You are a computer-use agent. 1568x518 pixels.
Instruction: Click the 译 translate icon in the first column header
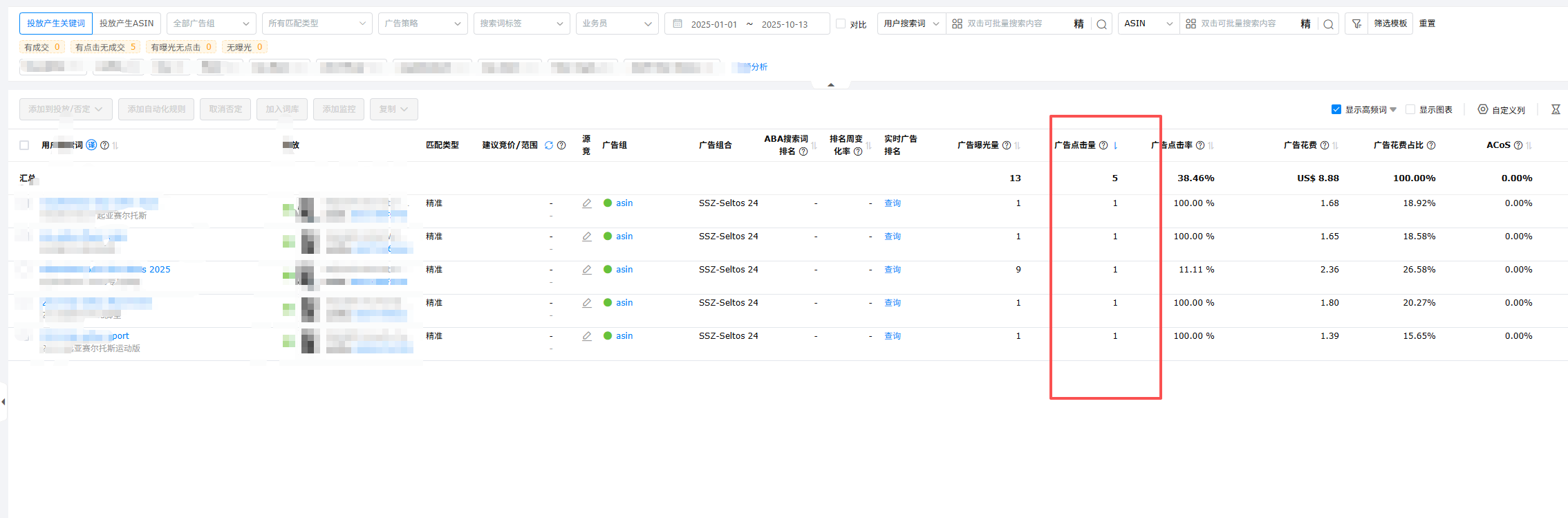click(x=91, y=145)
